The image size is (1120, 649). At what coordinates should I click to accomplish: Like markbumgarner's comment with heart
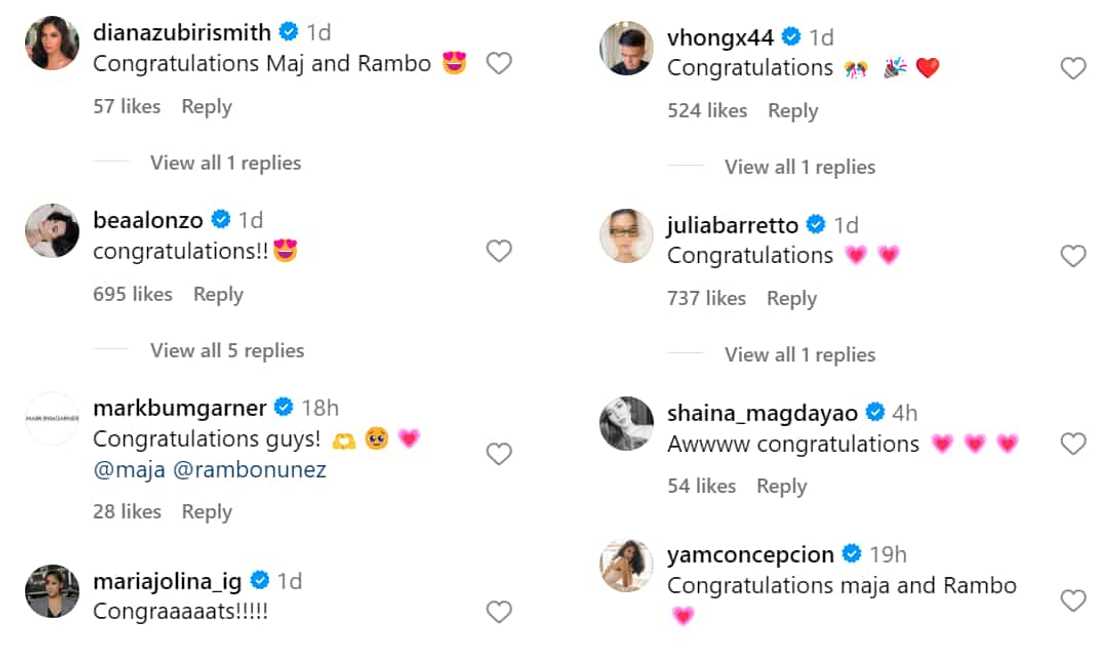(499, 454)
